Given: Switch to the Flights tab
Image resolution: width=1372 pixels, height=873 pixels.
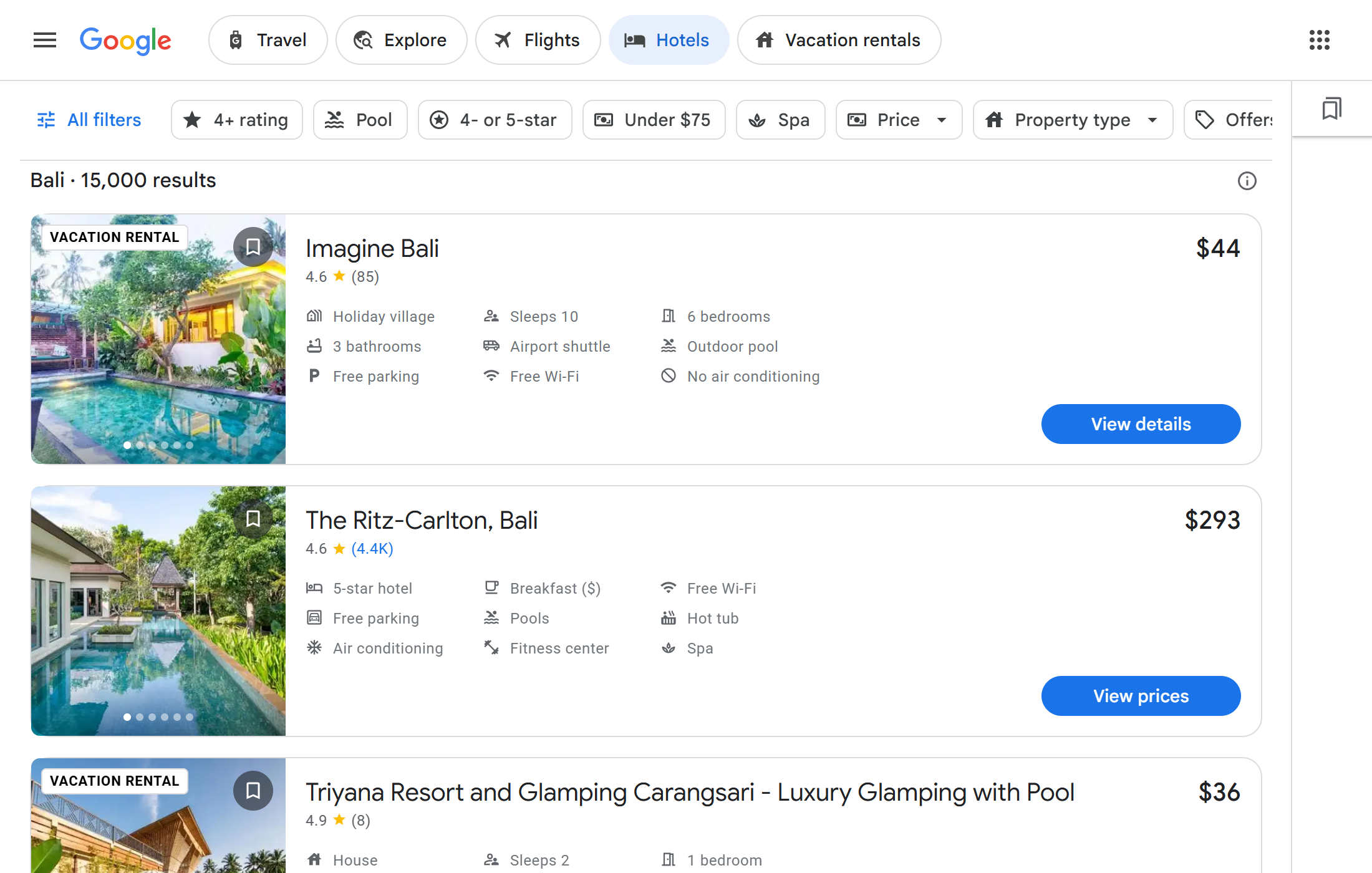Looking at the screenshot, I should pyautogui.click(x=538, y=40).
